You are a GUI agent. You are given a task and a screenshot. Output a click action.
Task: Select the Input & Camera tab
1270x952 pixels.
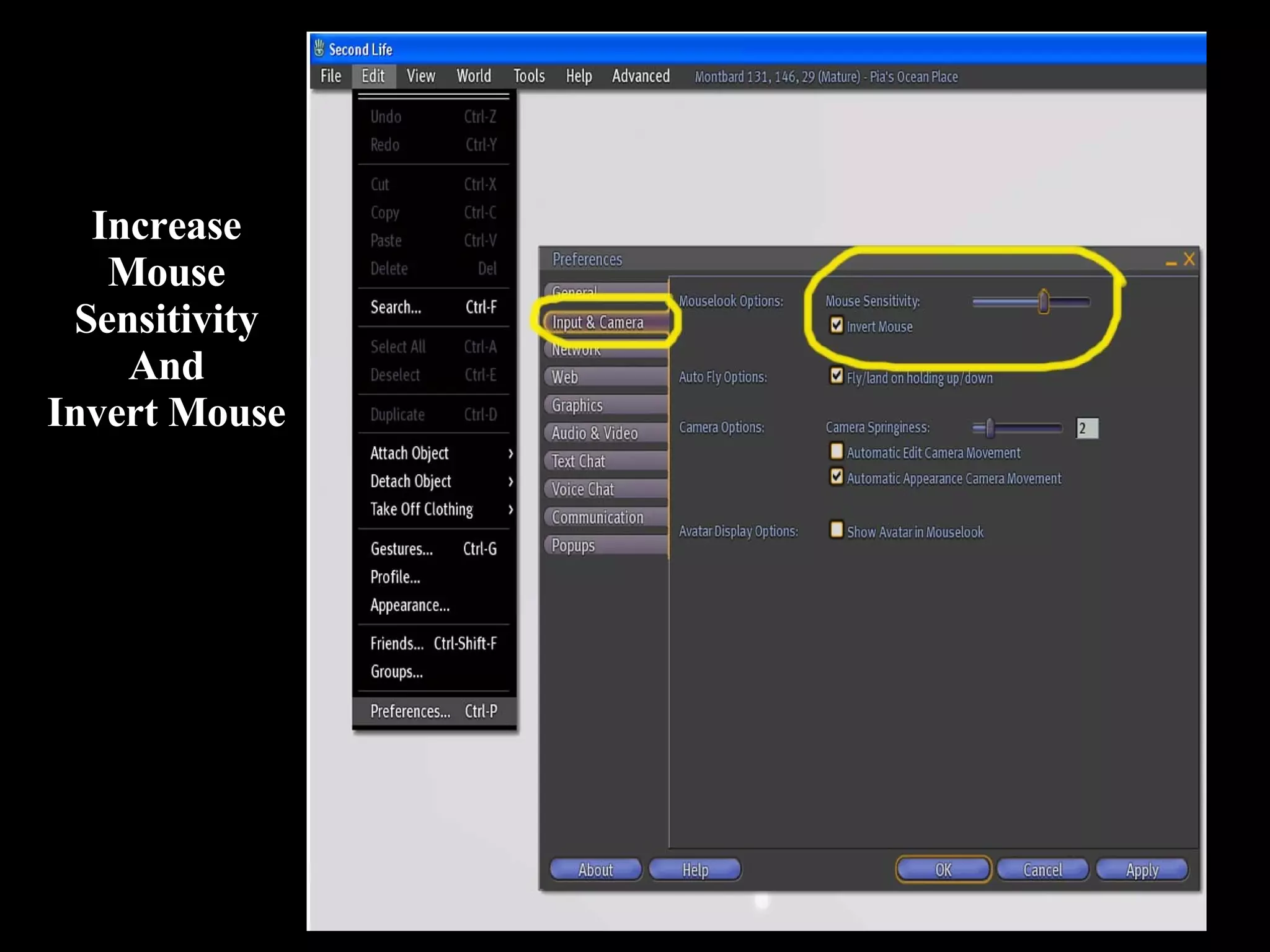(x=606, y=322)
